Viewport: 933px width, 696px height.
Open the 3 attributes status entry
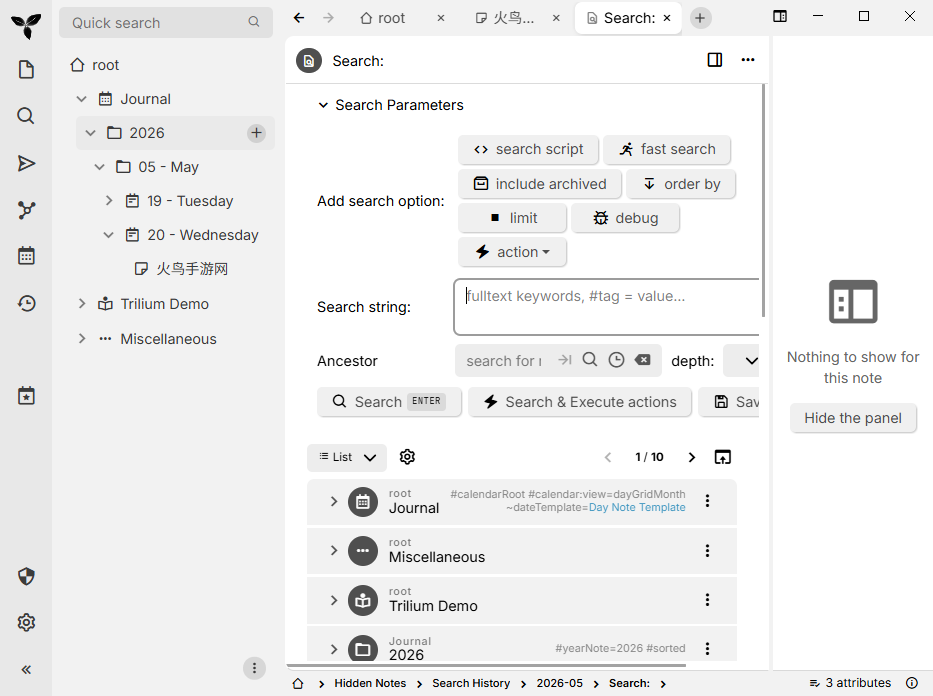[851, 683]
